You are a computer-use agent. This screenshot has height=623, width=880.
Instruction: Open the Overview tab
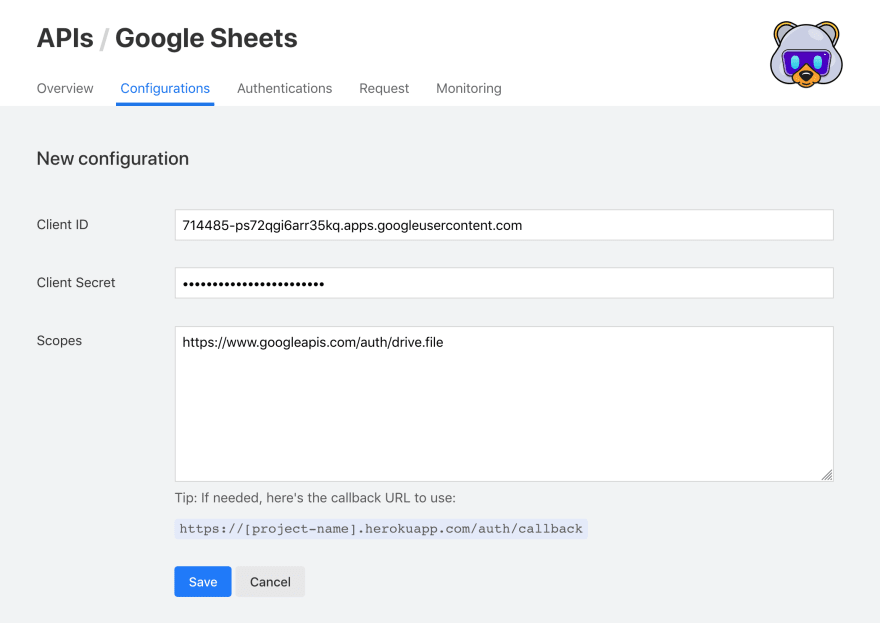point(65,89)
